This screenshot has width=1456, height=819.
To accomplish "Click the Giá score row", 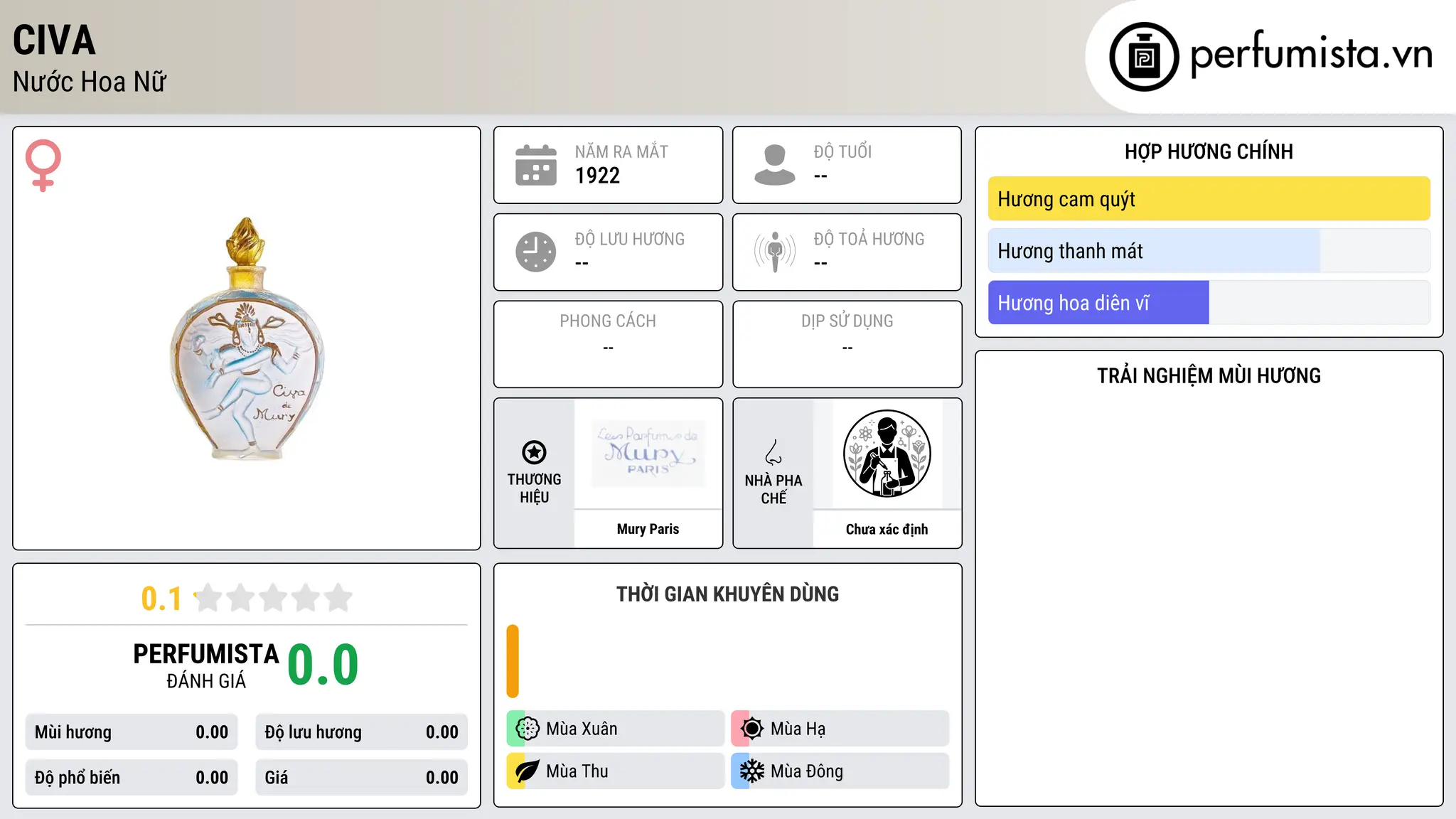I will click(361, 778).
